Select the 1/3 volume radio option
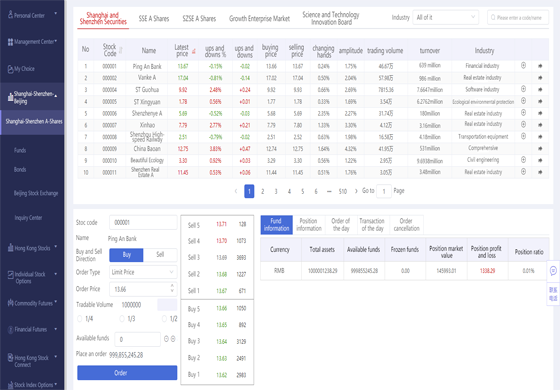Viewport: 560px width, 390px height. coord(122,319)
